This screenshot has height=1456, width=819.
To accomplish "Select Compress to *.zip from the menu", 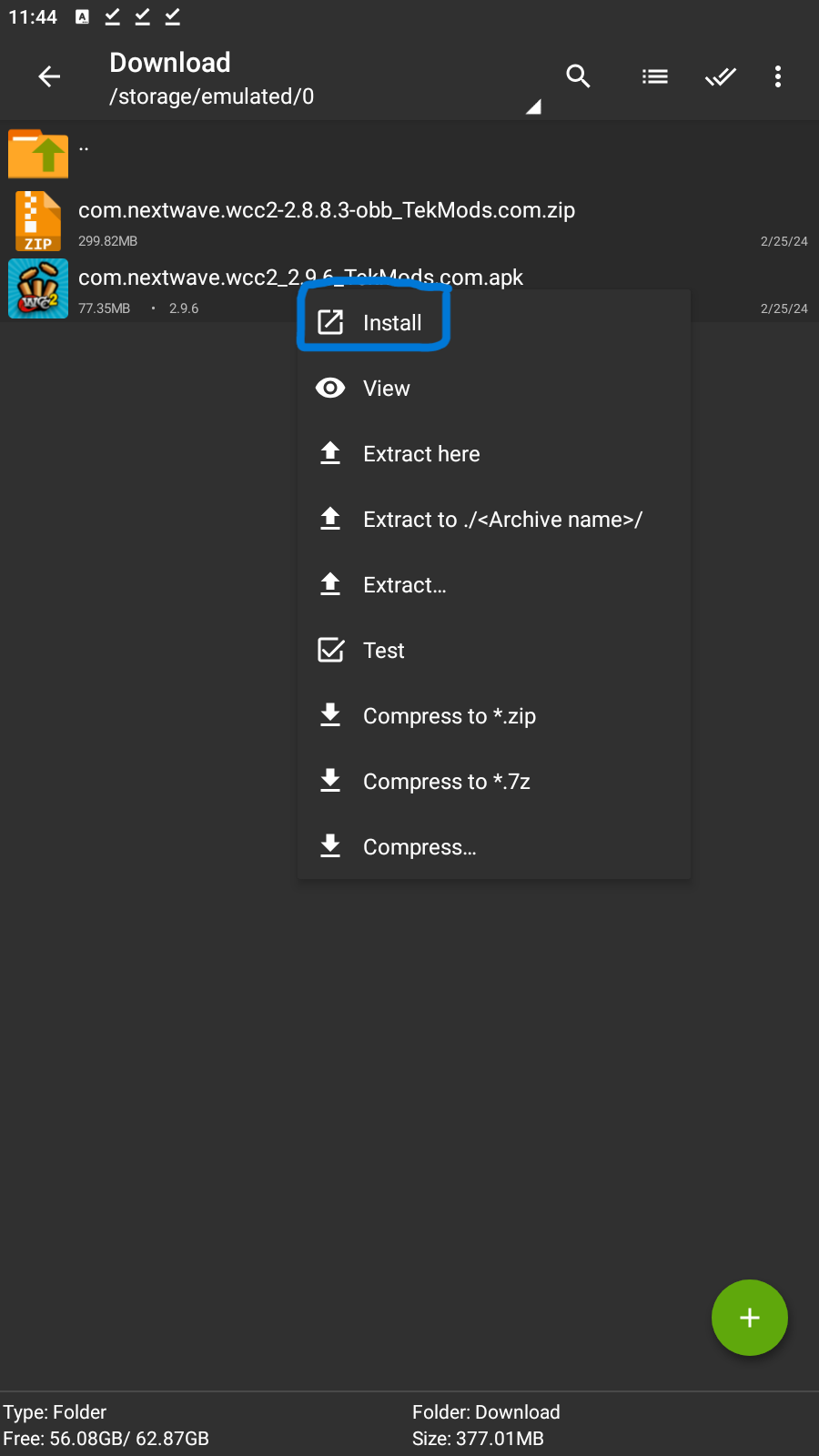I will tap(449, 715).
